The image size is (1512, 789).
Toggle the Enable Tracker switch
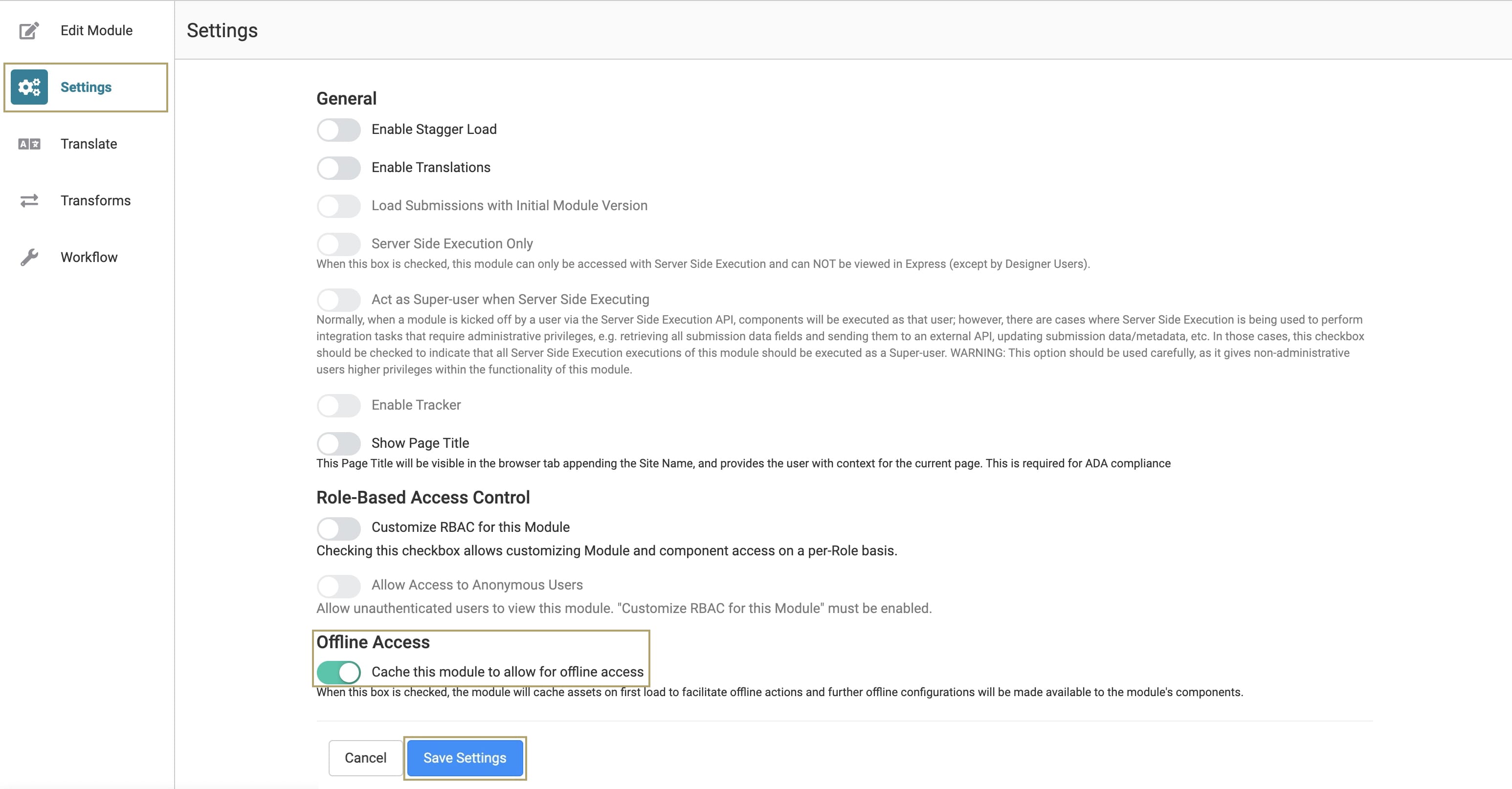pos(339,405)
